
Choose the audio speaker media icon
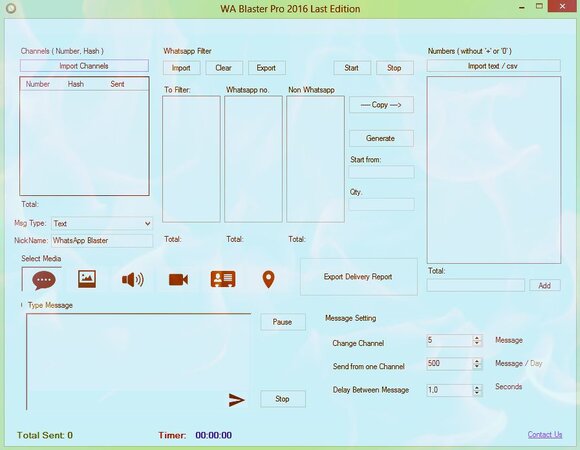point(133,280)
